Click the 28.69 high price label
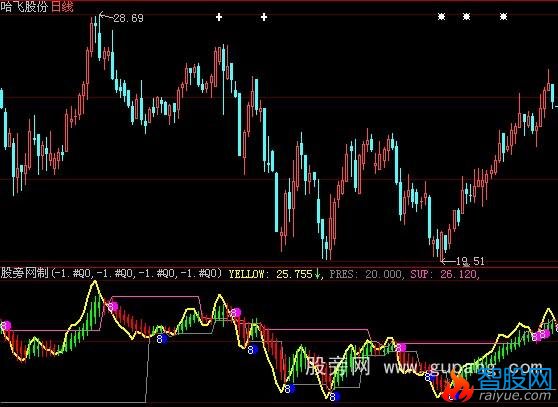558x407 pixels. pos(128,18)
